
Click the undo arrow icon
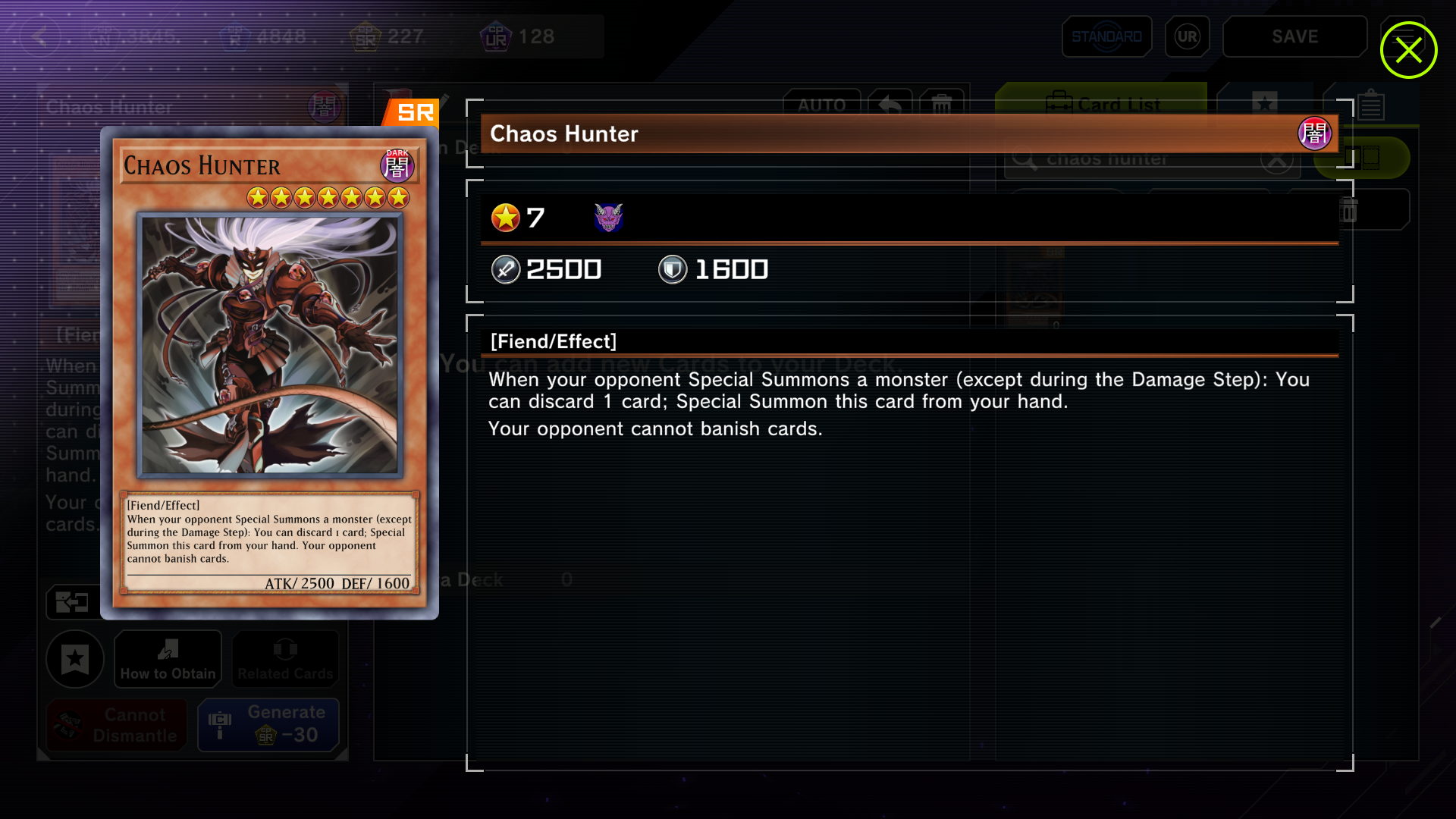coord(890,105)
